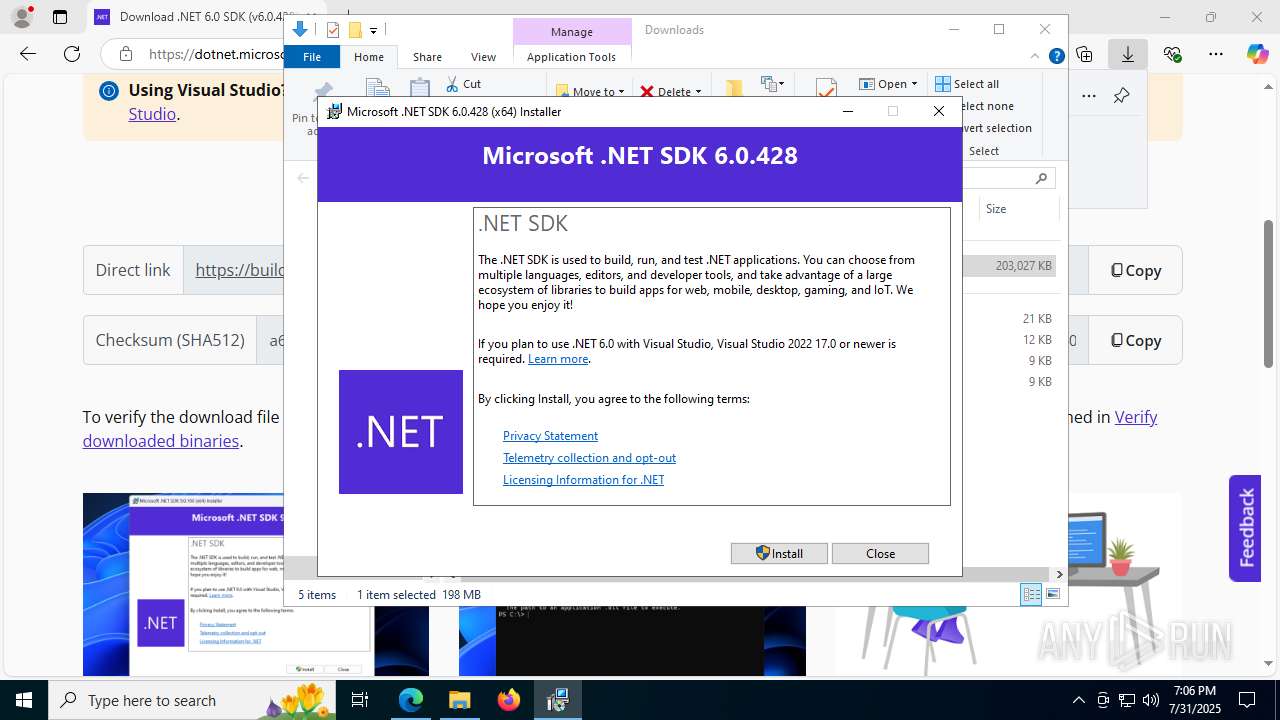Switch to Share ribbon tab in Explorer
This screenshot has height=720, width=1280.
(x=427, y=57)
